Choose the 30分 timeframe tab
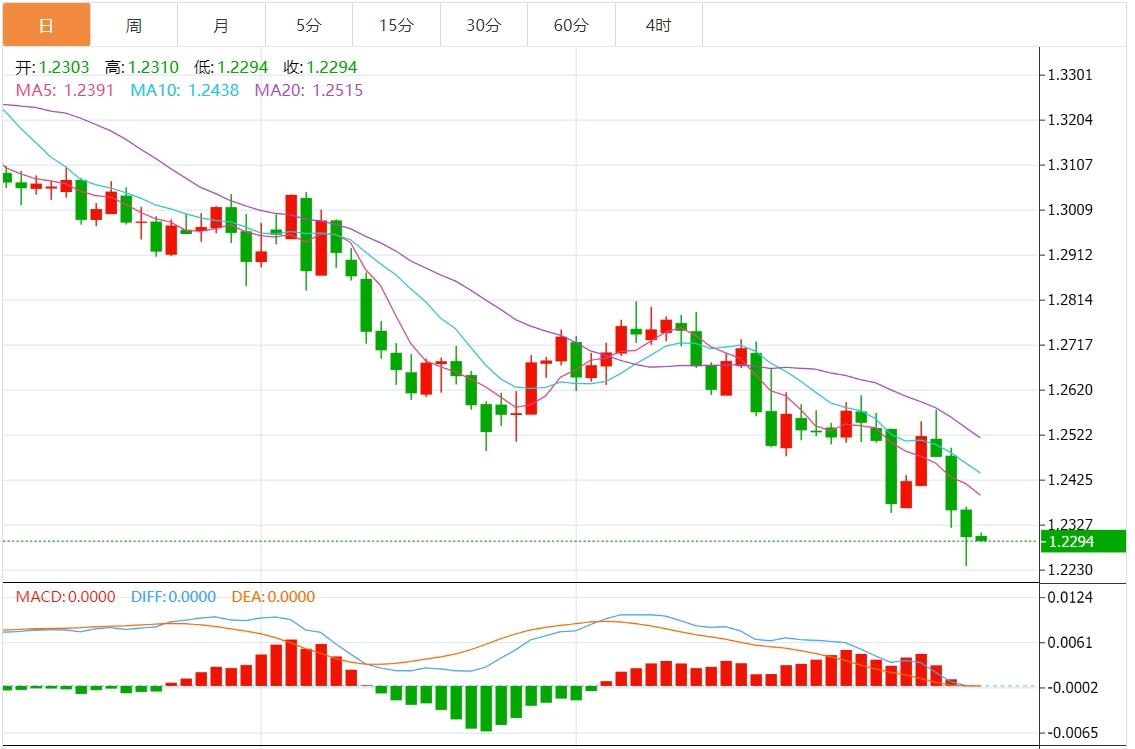1135x749 pixels. (x=484, y=25)
